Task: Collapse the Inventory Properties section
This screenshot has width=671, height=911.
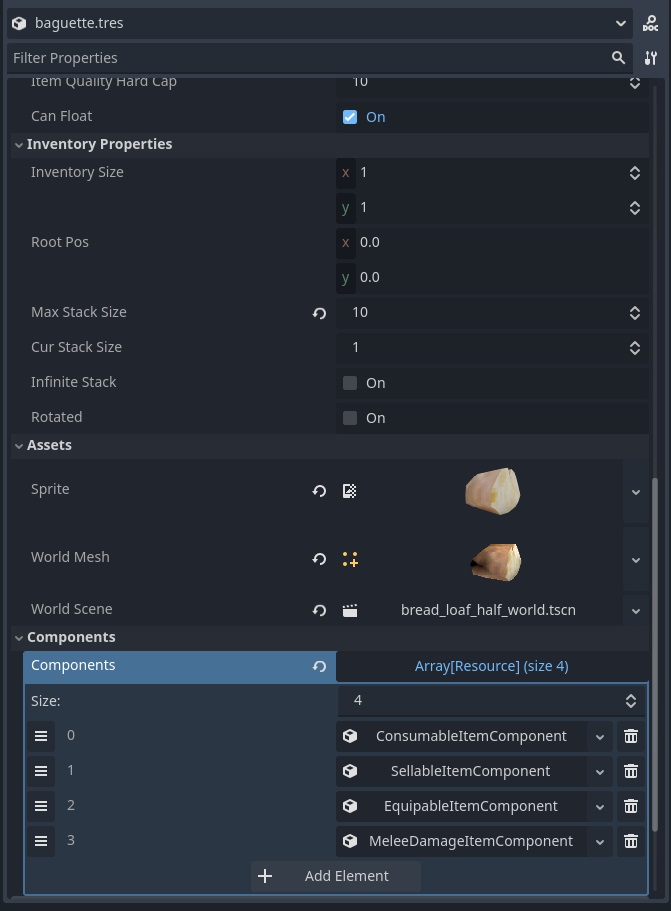Action: [x=19, y=145]
